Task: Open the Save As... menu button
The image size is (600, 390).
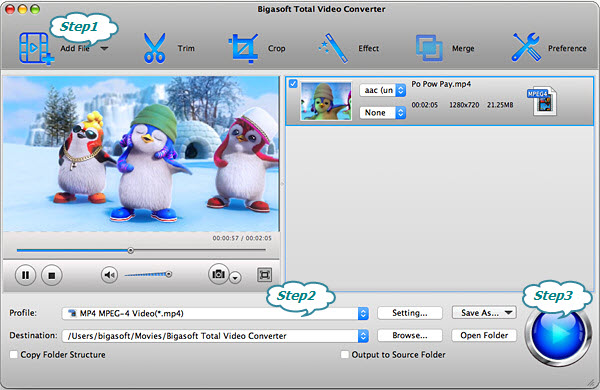Action: click(484, 313)
